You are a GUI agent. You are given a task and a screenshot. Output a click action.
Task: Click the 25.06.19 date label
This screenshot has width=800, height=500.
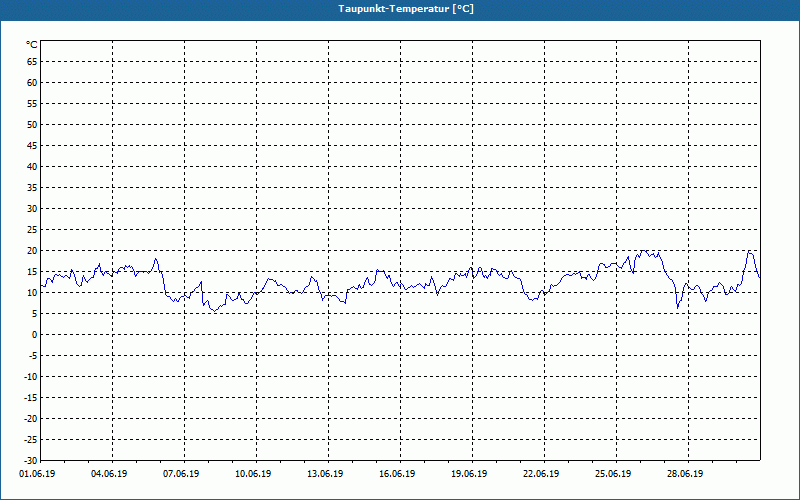coord(613,474)
